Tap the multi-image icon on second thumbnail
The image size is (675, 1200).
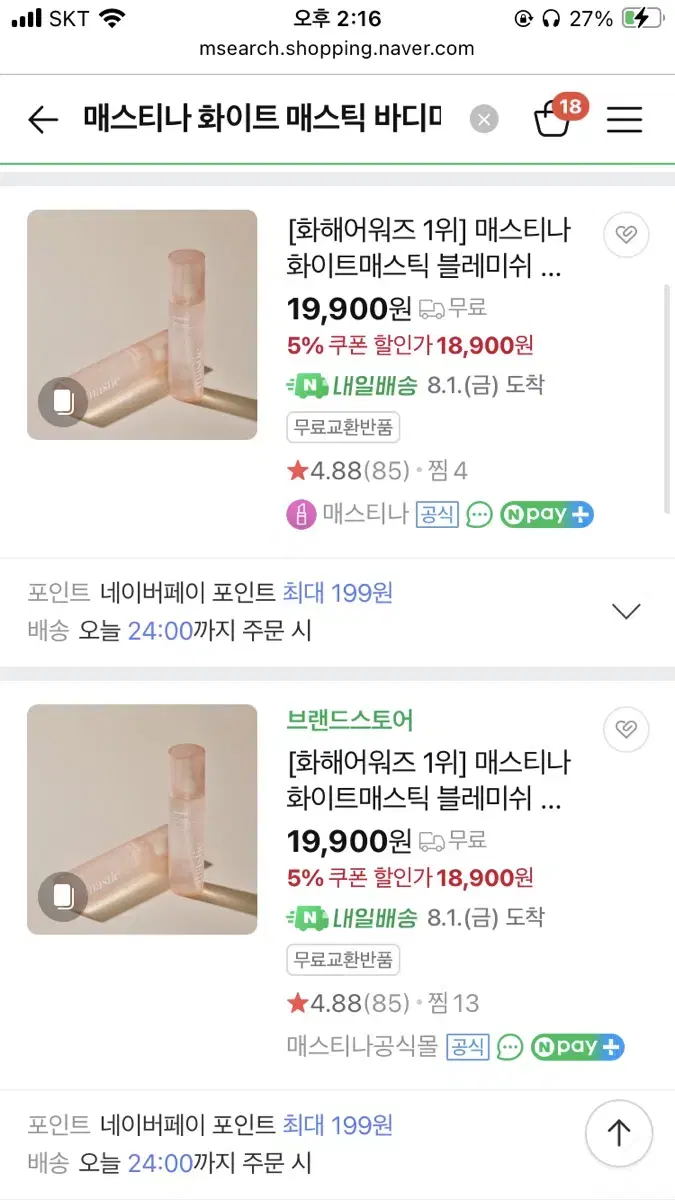tap(63, 897)
